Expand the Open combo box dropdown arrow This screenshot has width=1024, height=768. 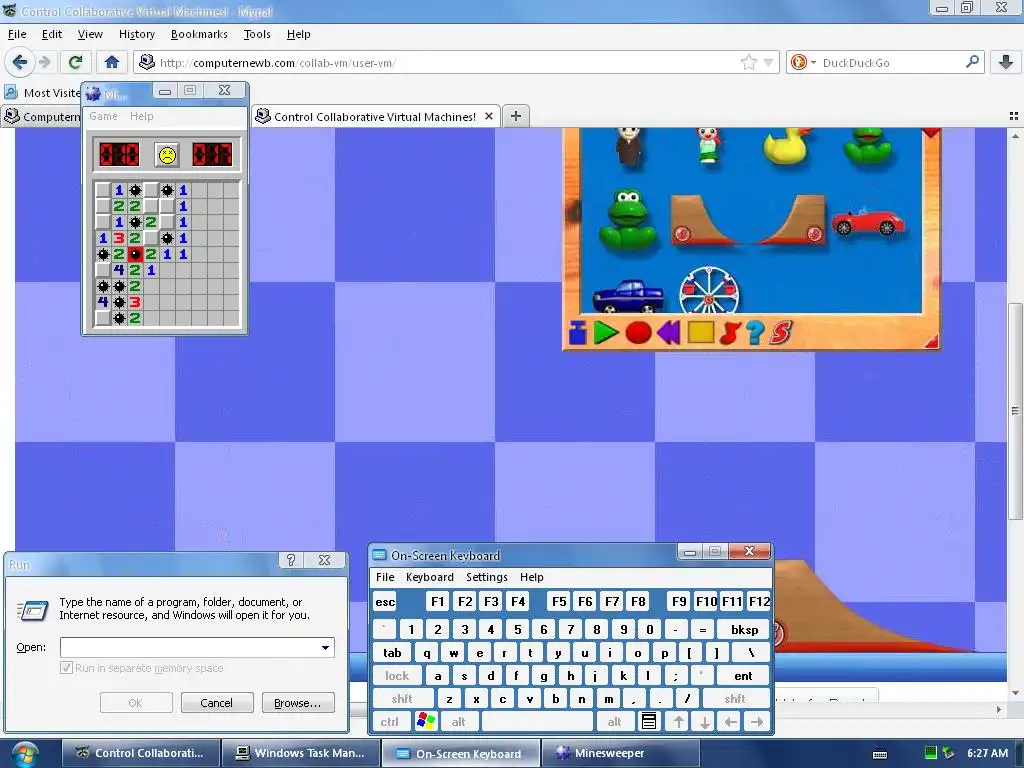pyautogui.click(x=325, y=647)
